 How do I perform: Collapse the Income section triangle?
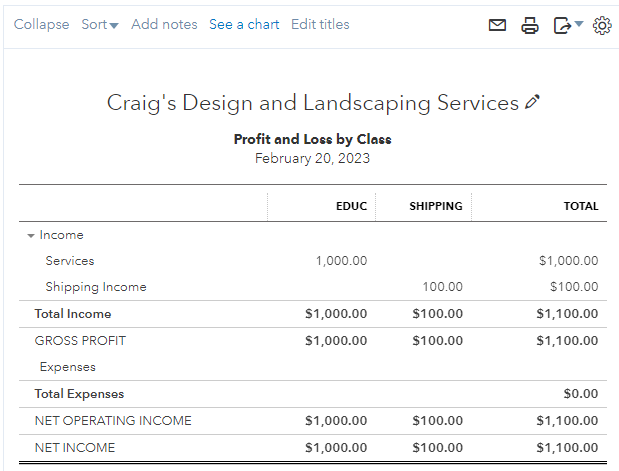(x=30, y=236)
